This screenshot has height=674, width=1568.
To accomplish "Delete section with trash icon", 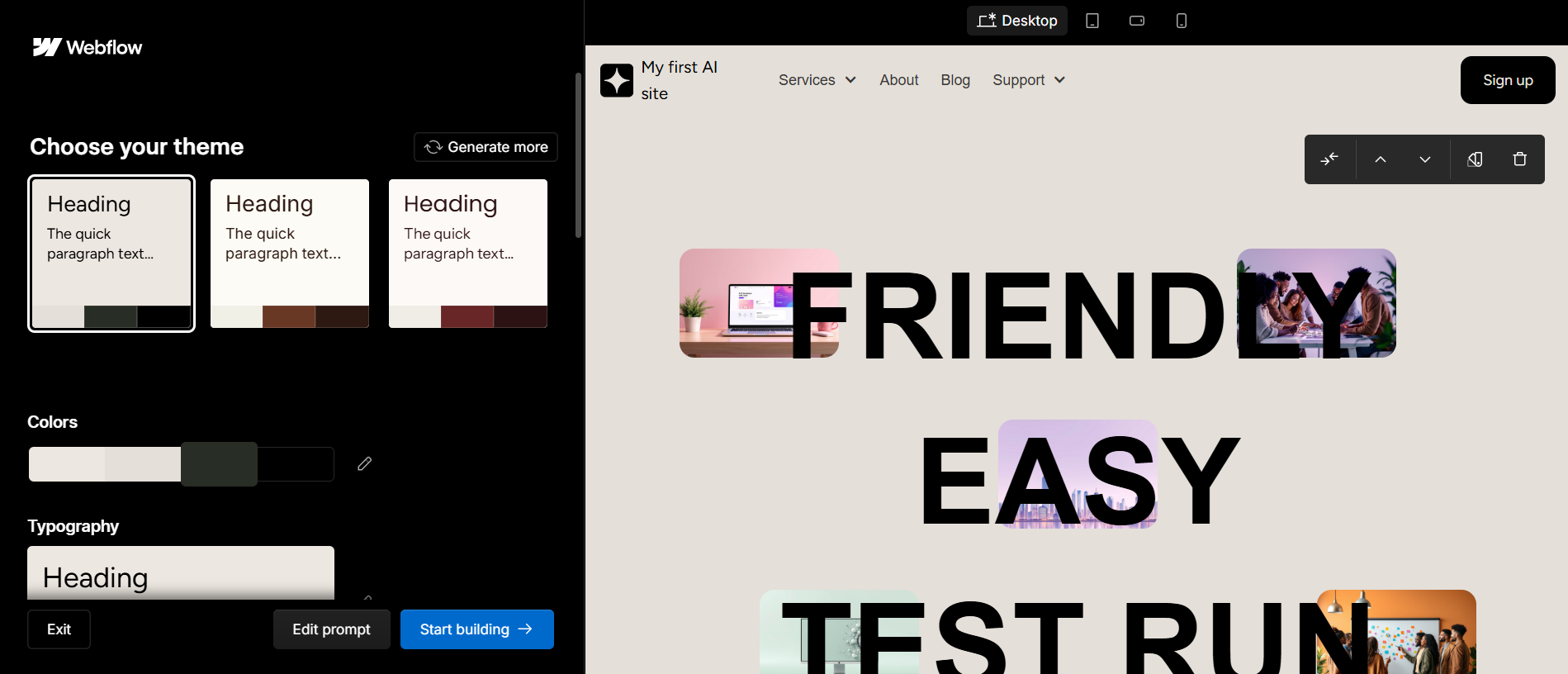I will point(1520,159).
